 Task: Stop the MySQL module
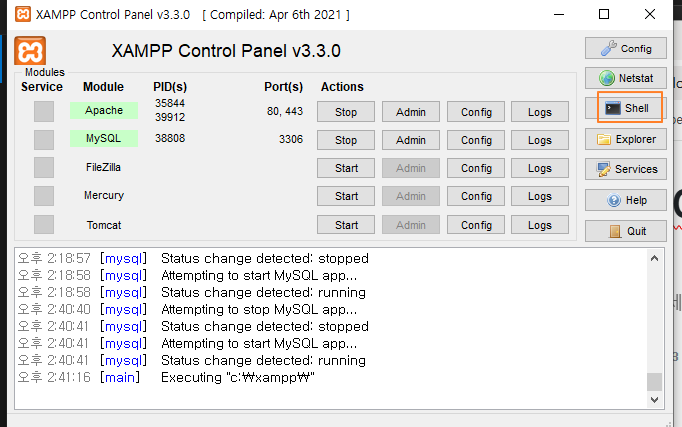tap(346, 140)
